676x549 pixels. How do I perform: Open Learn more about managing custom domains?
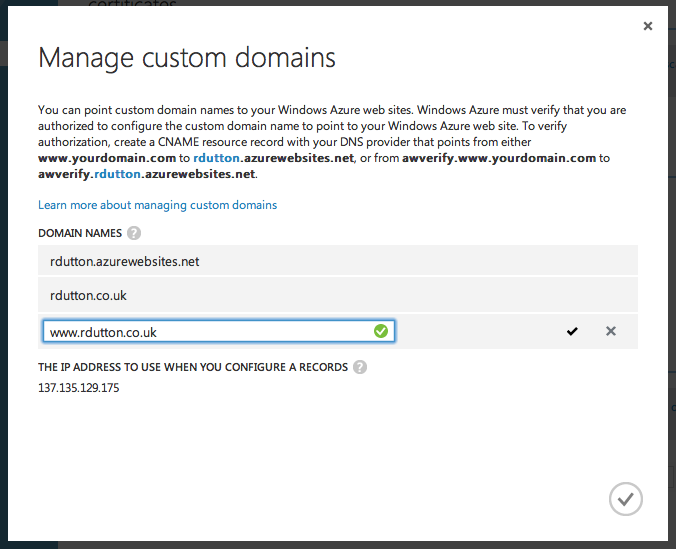point(157,205)
